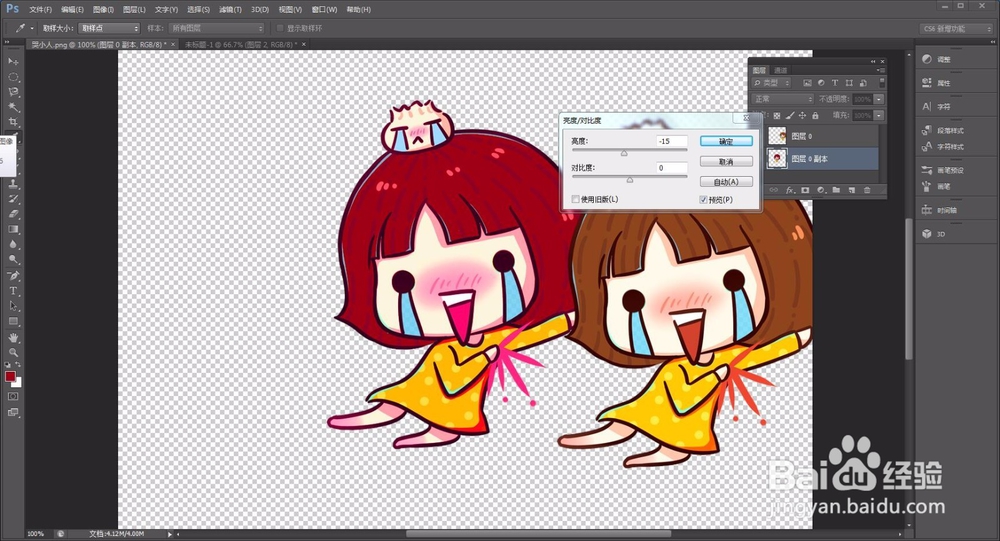Toggle lock image pixels brush
Screen dimensions: 1000x541
tap(790, 115)
